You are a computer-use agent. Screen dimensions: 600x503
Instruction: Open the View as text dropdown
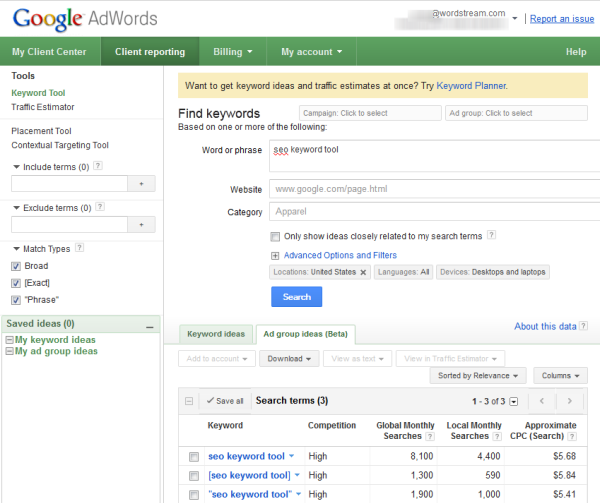357,359
